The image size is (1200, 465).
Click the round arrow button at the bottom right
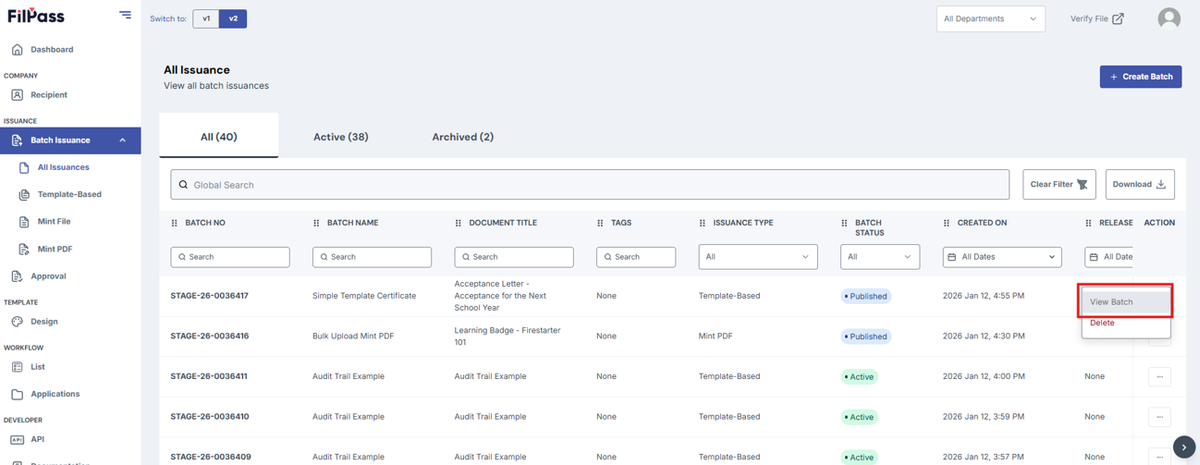[x=1183, y=446]
